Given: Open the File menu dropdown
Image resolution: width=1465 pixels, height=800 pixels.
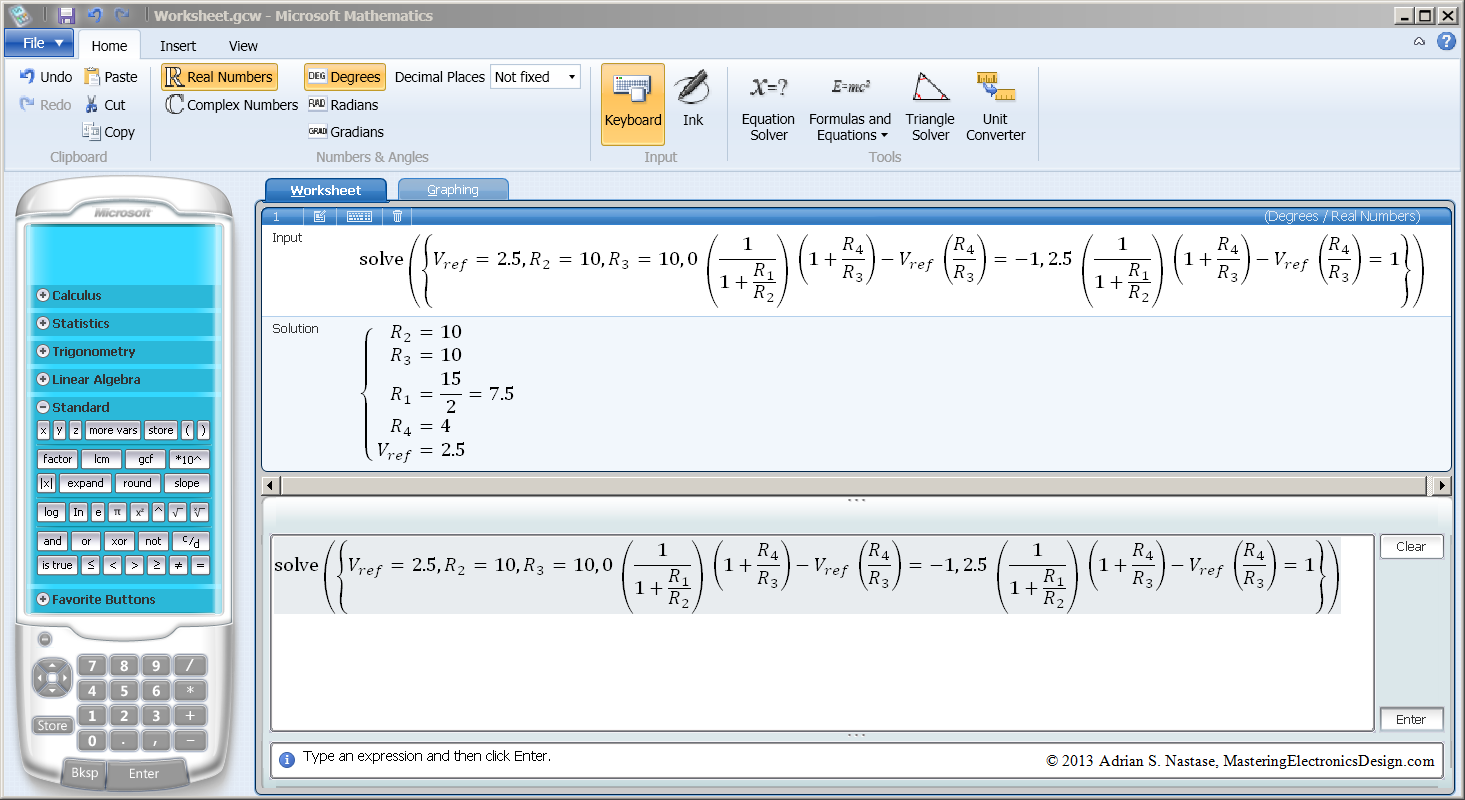Looking at the screenshot, I should [x=39, y=43].
